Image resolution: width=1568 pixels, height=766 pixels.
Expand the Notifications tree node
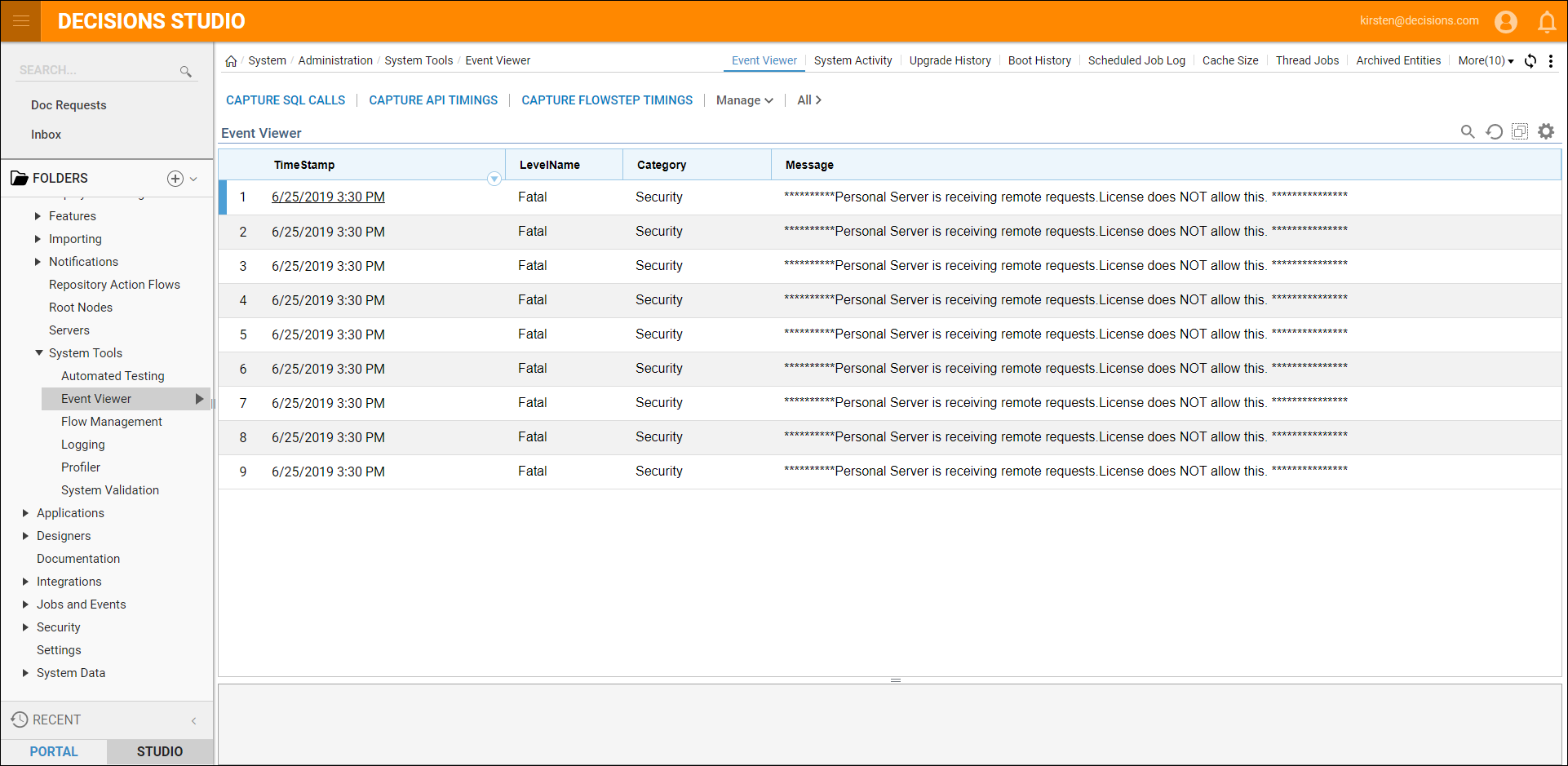click(38, 262)
